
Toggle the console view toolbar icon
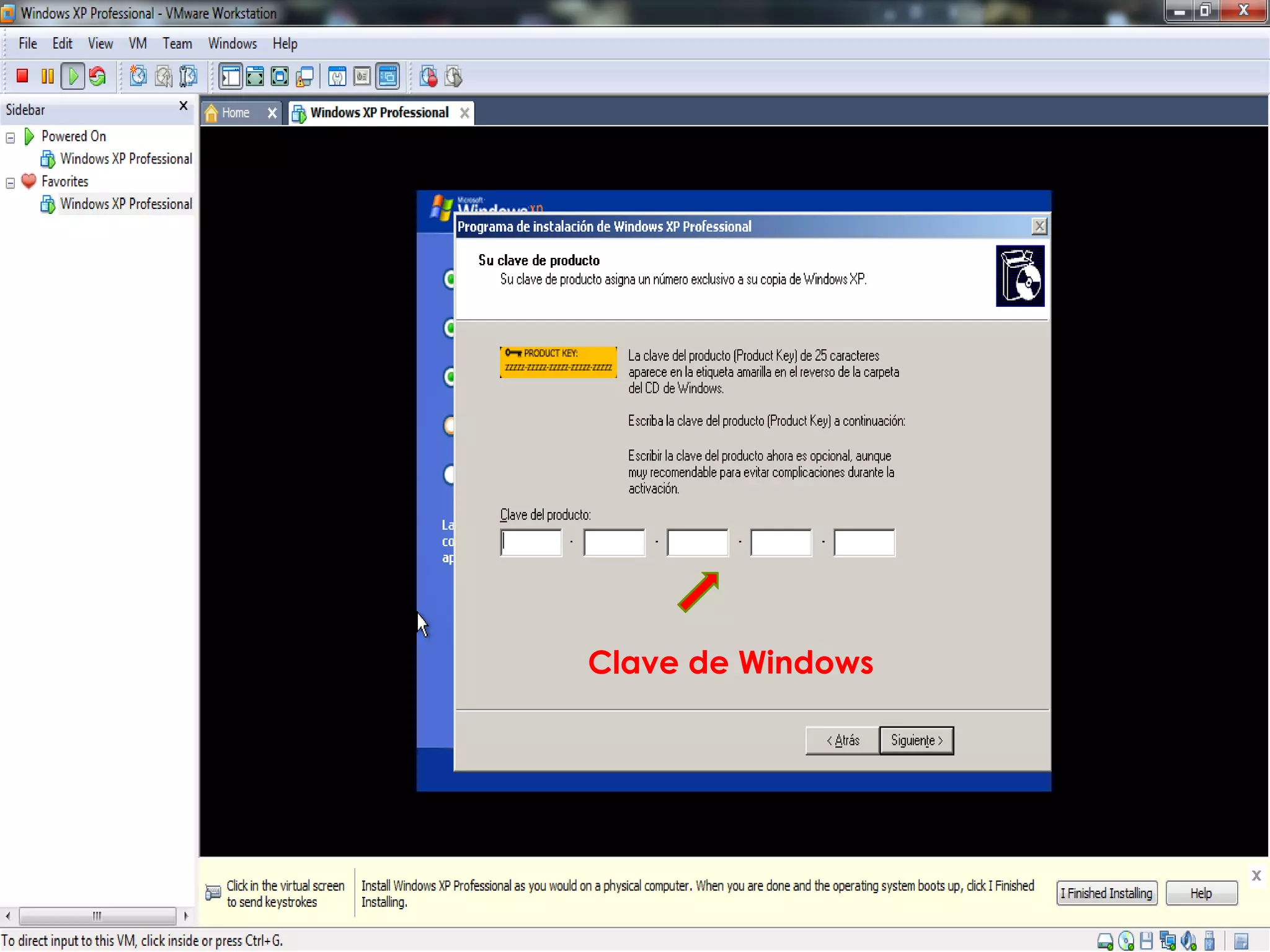point(388,76)
